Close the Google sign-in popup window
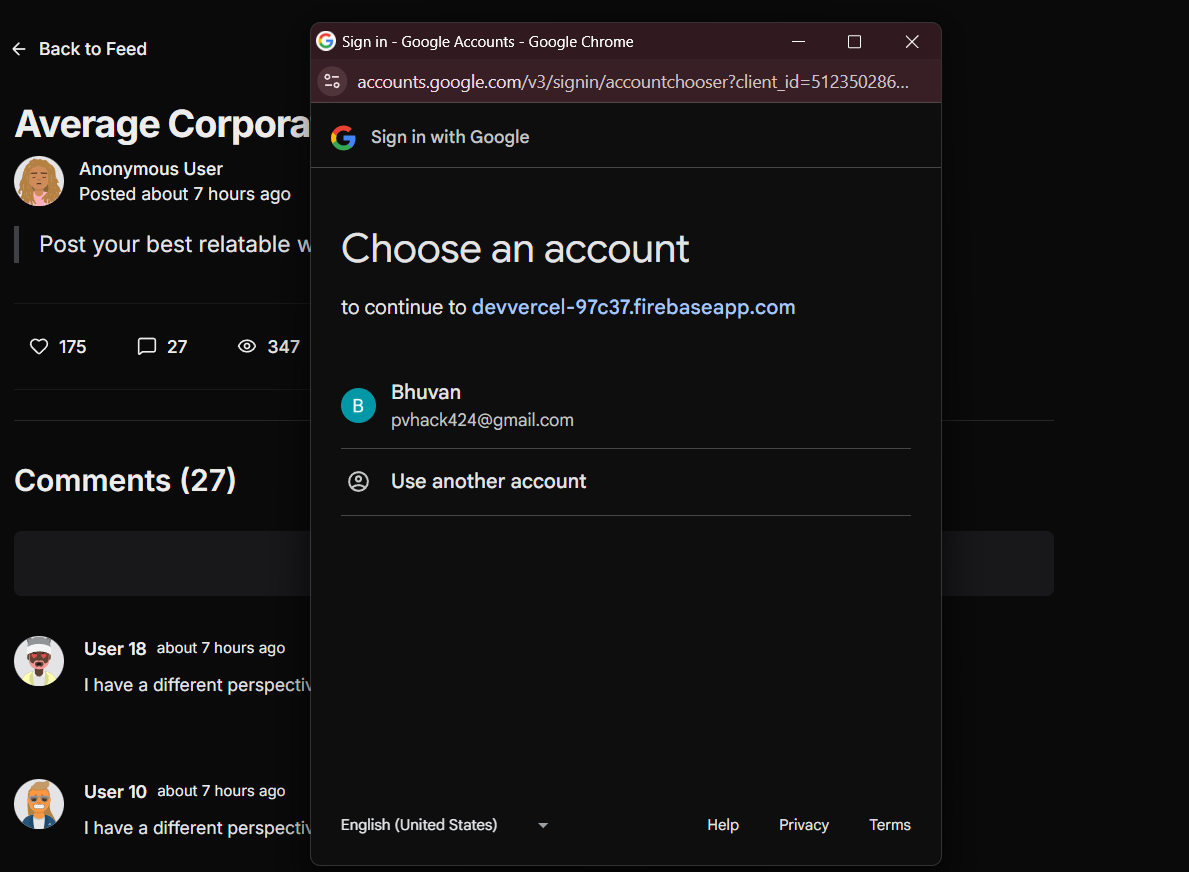1189x872 pixels. coord(912,42)
